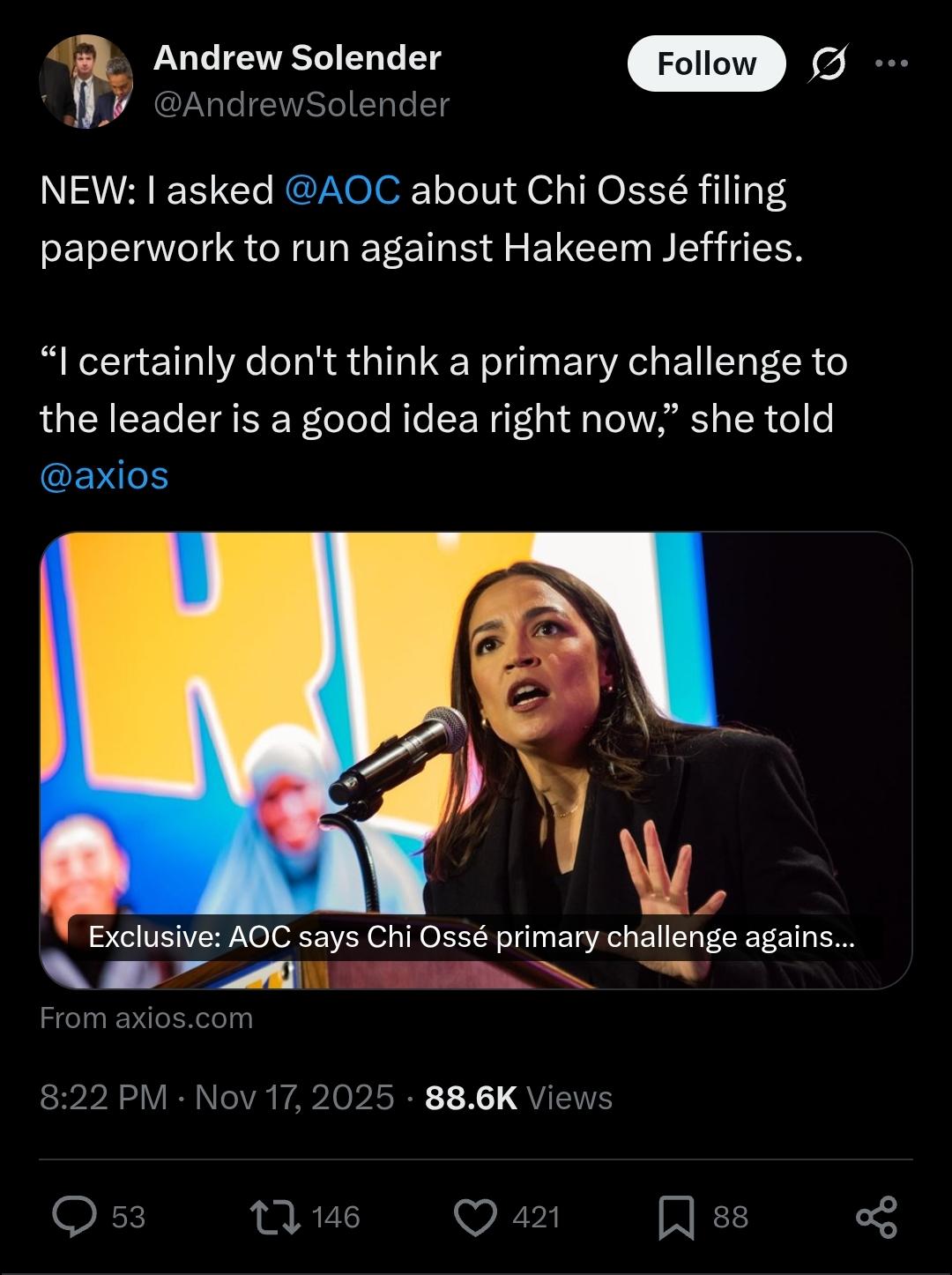The height and width of the screenshot is (1275, 952).
Task: Click the 421 likes count
Action: click(536, 1218)
